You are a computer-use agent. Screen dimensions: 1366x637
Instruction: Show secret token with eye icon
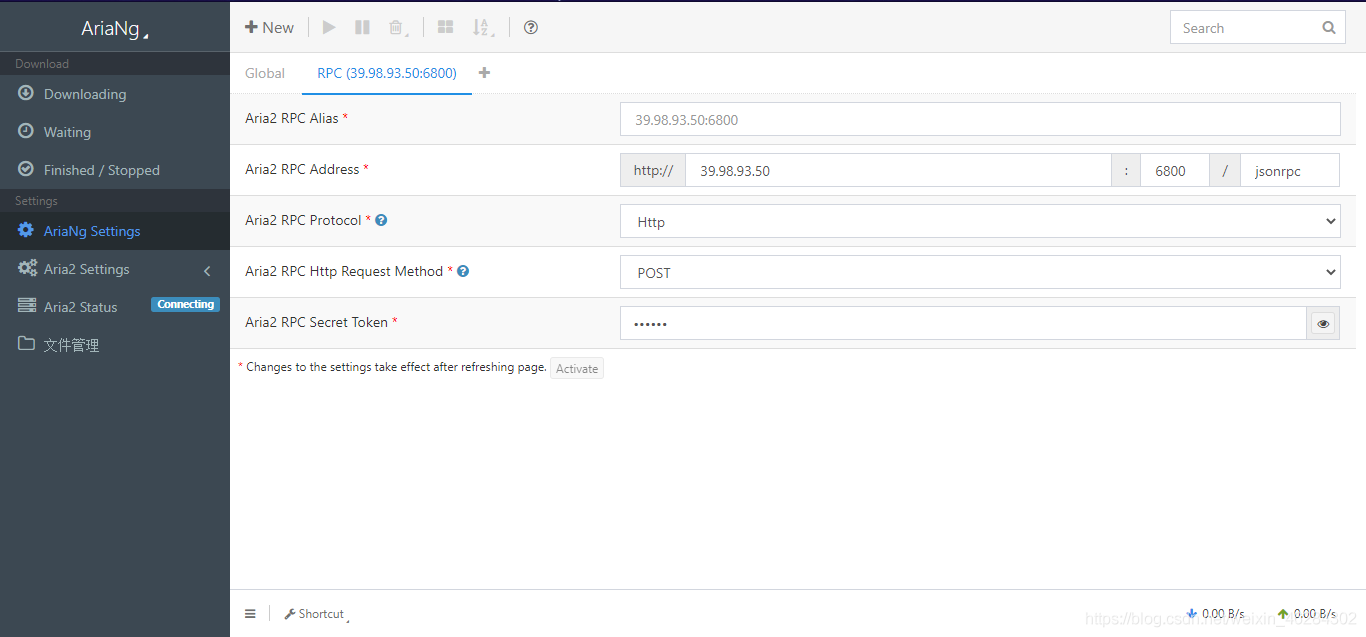tap(1323, 324)
